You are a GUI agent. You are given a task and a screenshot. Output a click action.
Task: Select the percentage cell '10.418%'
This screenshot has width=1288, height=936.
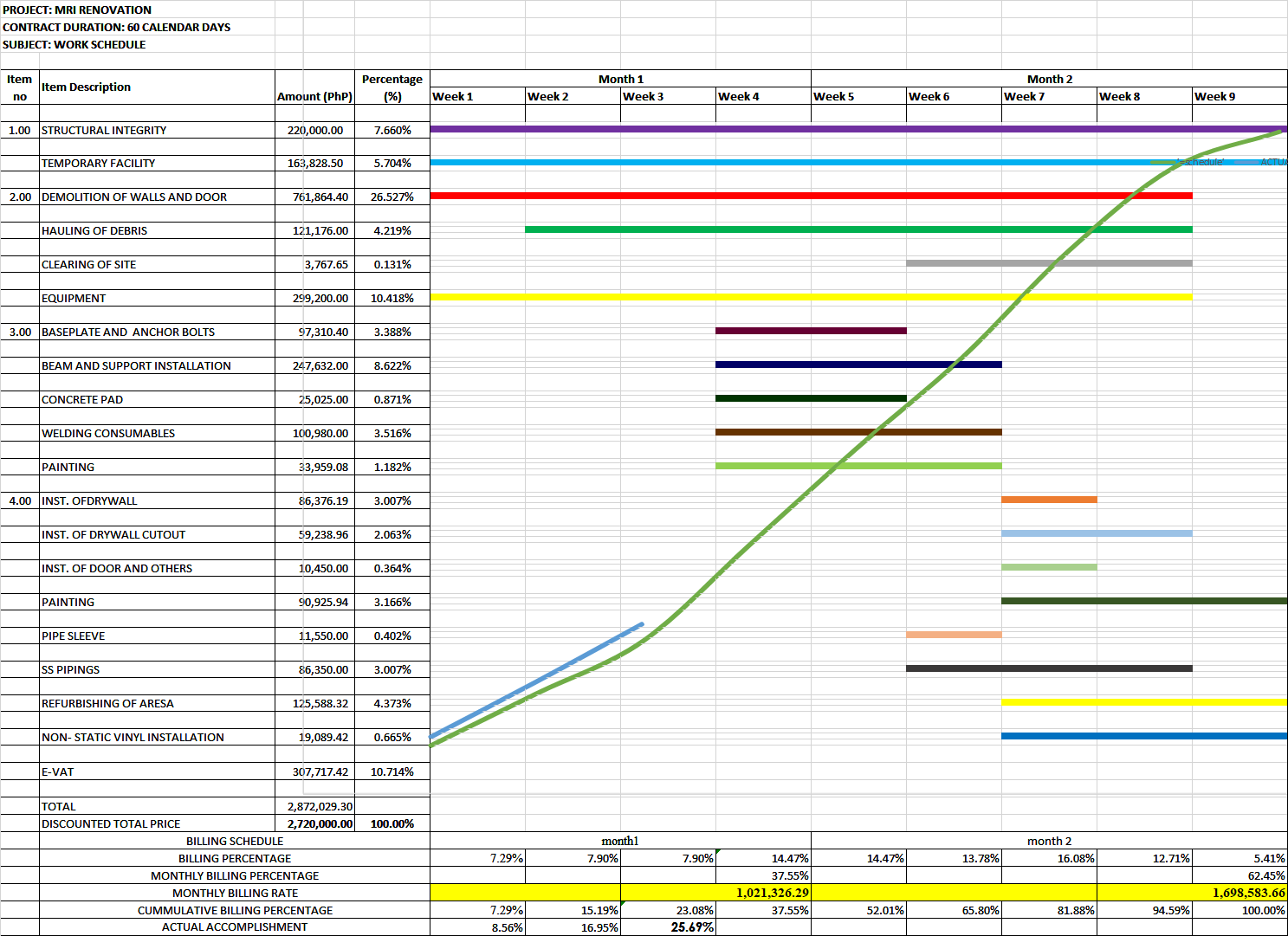[x=392, y=298]
